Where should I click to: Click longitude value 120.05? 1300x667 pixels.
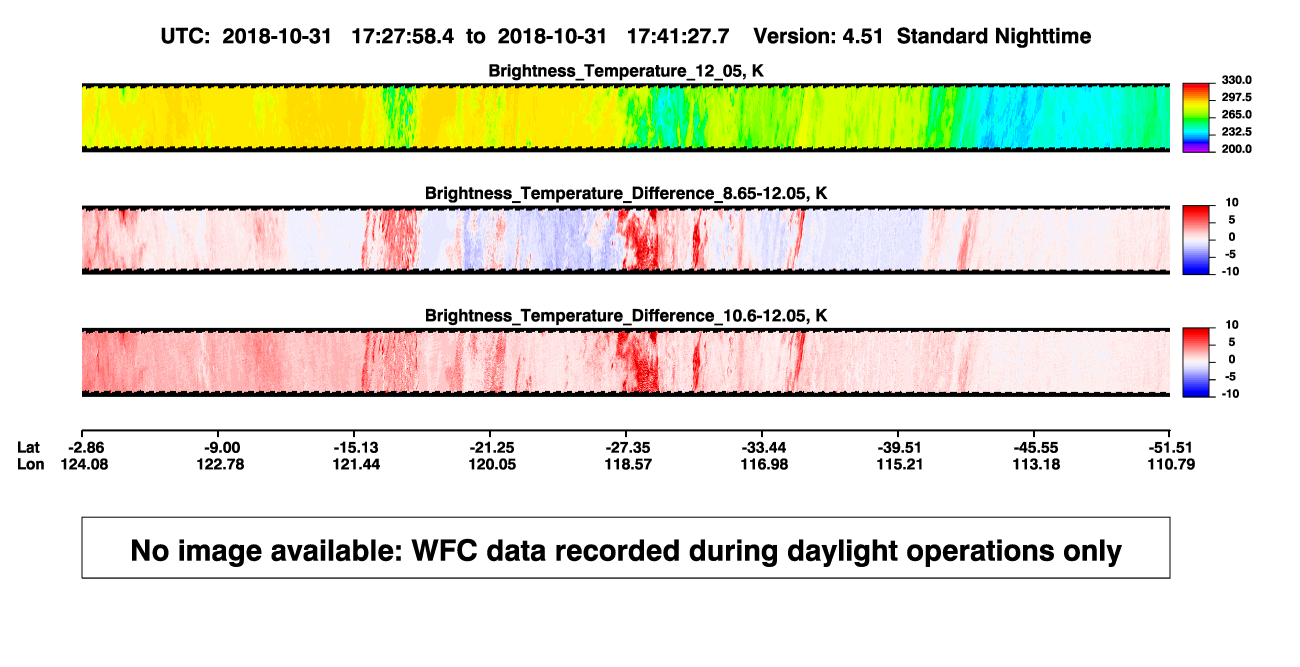pos(492,464)
